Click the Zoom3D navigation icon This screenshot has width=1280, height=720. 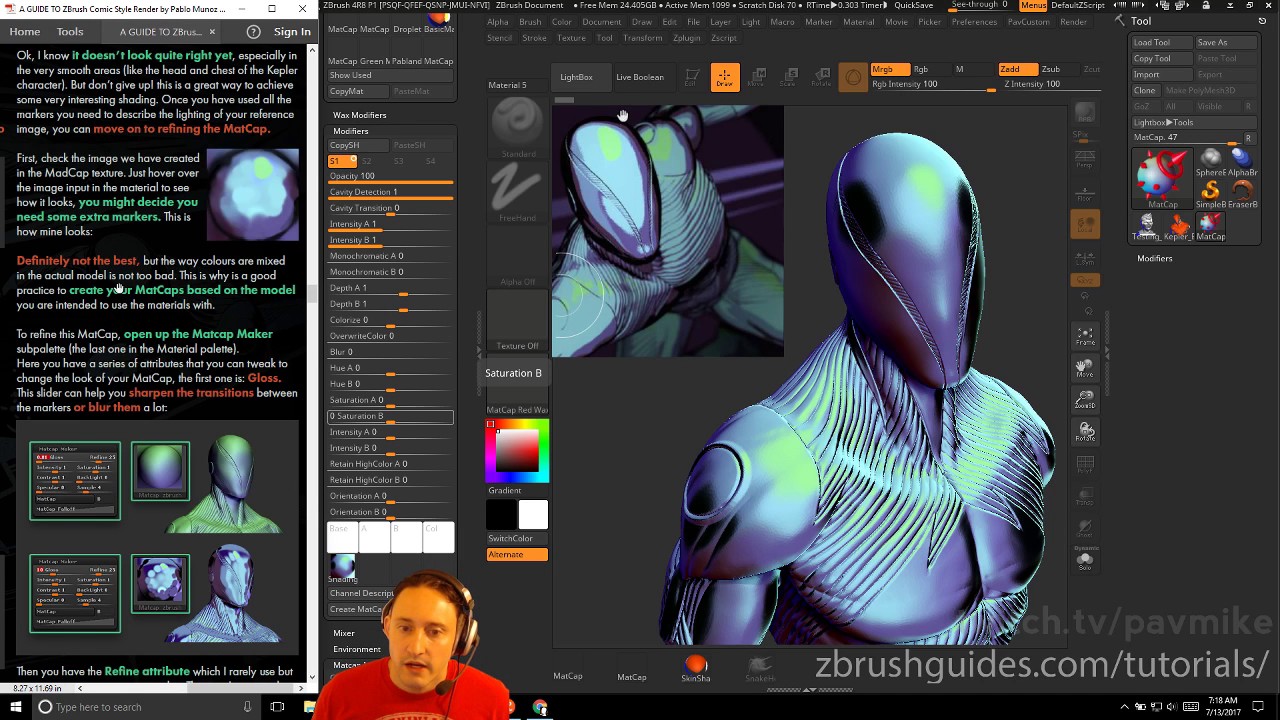(1085, 400)
